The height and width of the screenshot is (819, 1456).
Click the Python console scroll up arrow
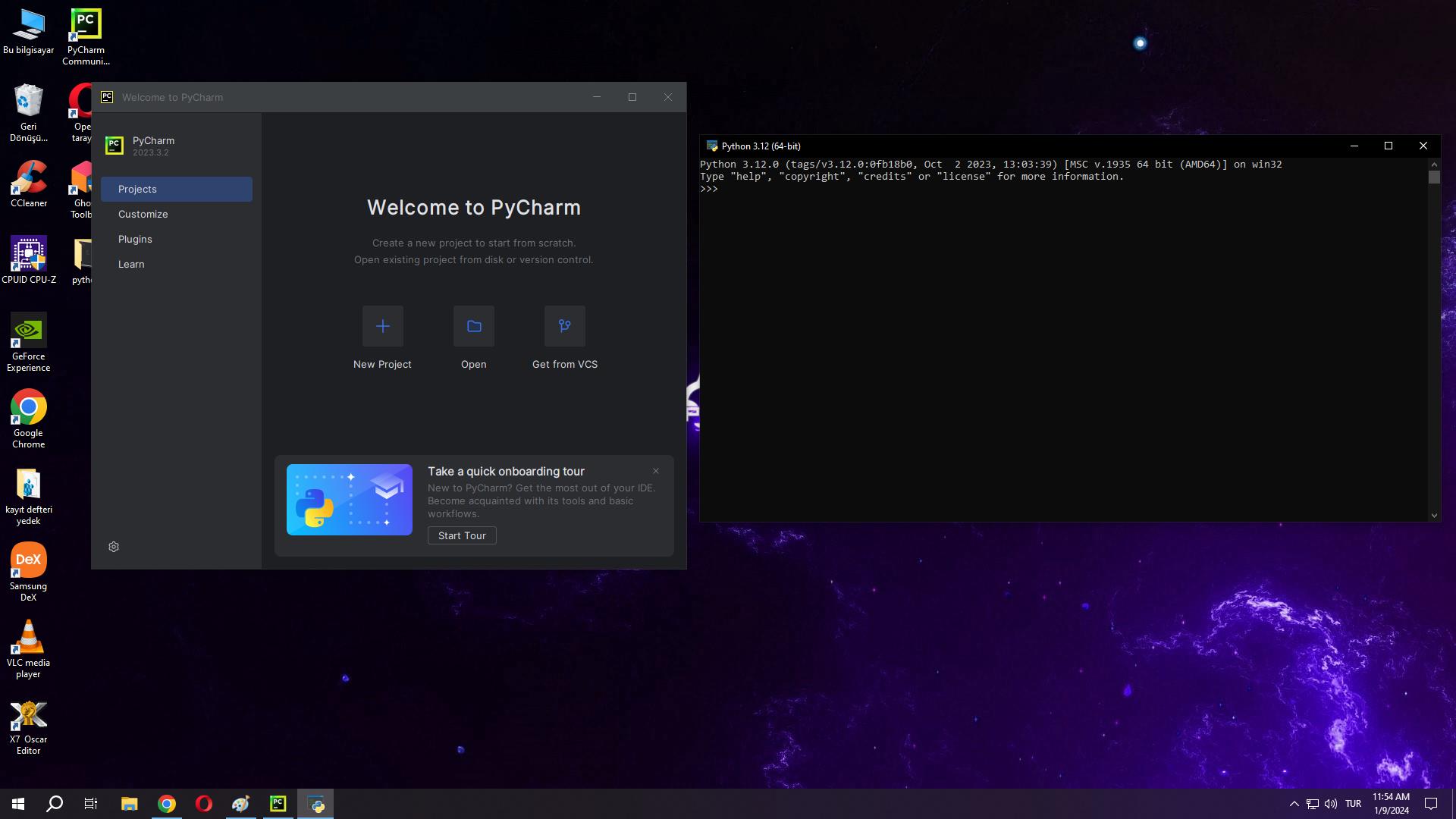coord(1434,164)
